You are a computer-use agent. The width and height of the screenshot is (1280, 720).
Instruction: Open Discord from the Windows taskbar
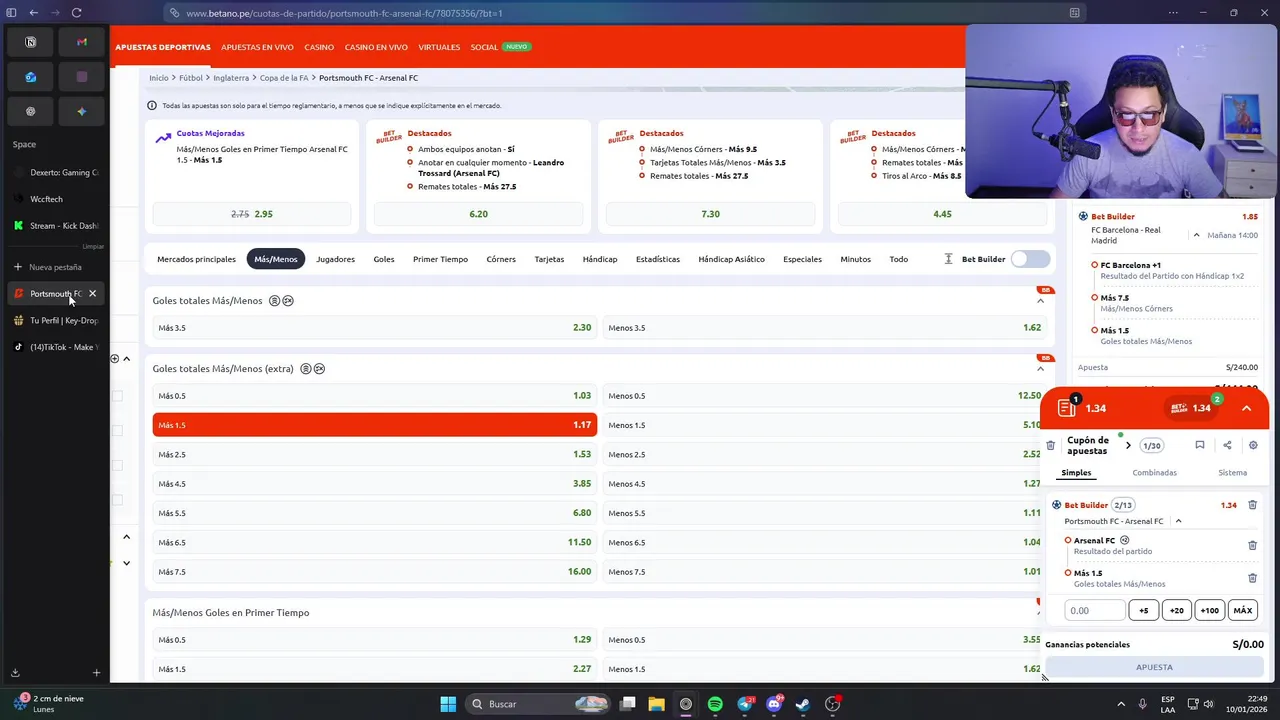pyautogui.click(x=773, y=704)
